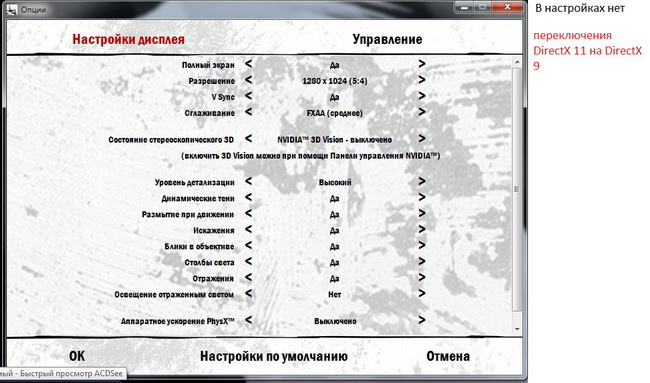The image size is (650, 383).
Task: Switch Столбы света using right arrow
Action: pos(422,262)
